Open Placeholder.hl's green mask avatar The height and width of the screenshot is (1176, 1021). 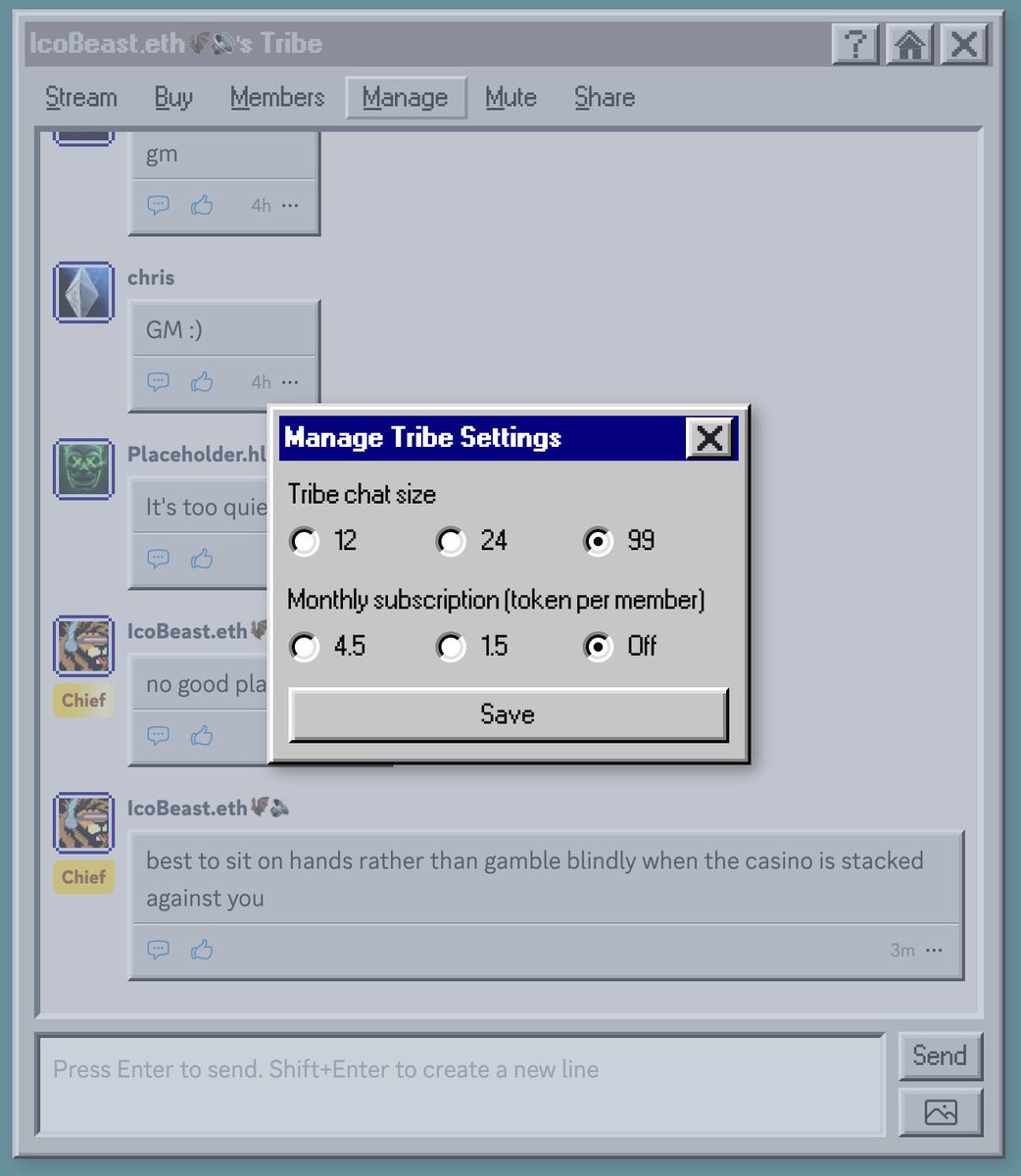83,468
